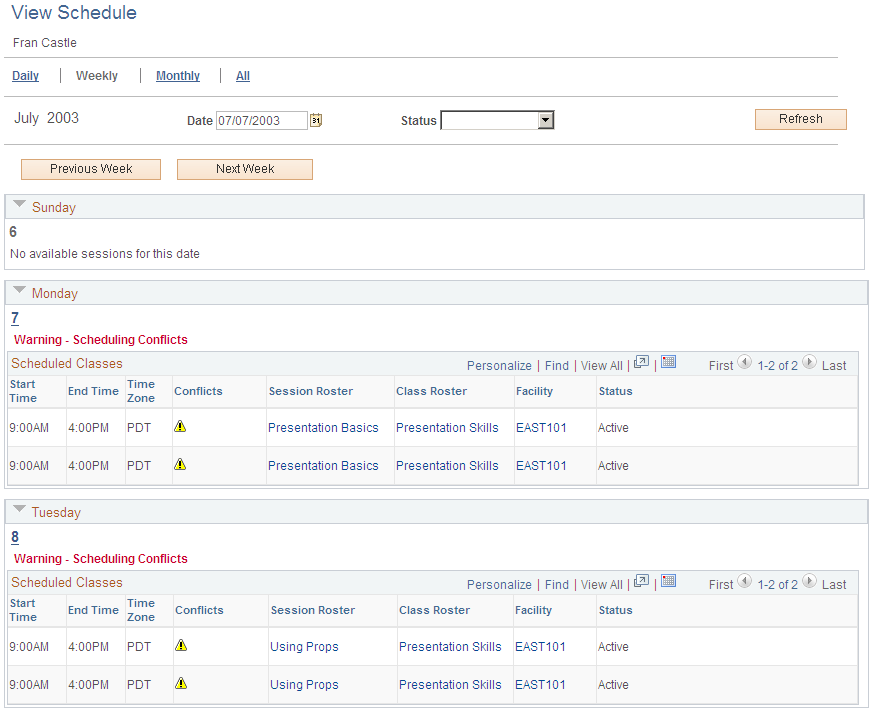Go to Next Week
The width and height of the screenshot is (872, 711).
(x=245, y=169)
